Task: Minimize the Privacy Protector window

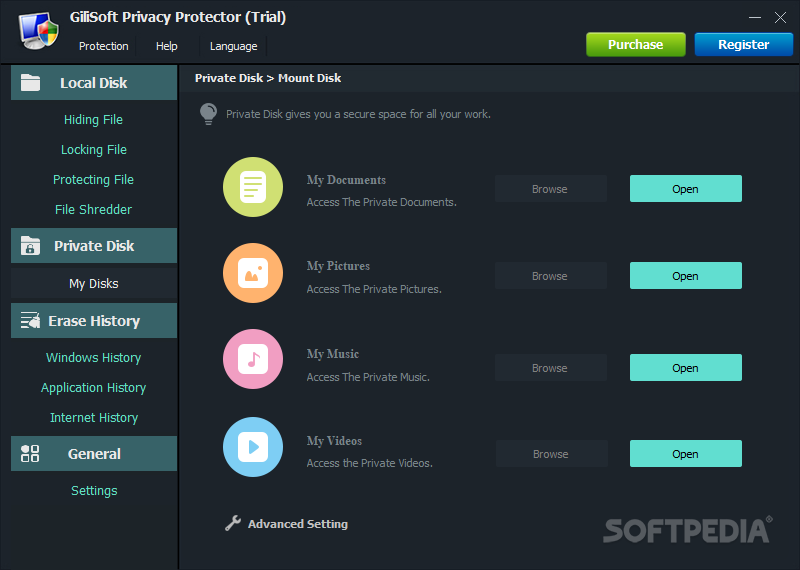Action: click(755, 17)
